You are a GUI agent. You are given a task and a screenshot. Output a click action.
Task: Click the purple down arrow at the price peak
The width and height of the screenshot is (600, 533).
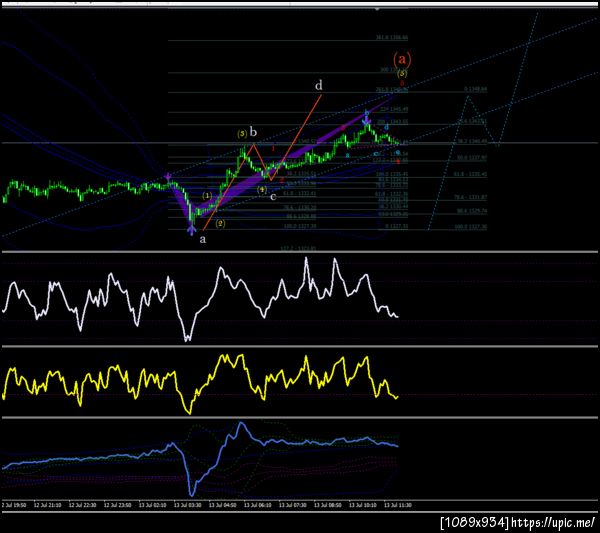366,122
